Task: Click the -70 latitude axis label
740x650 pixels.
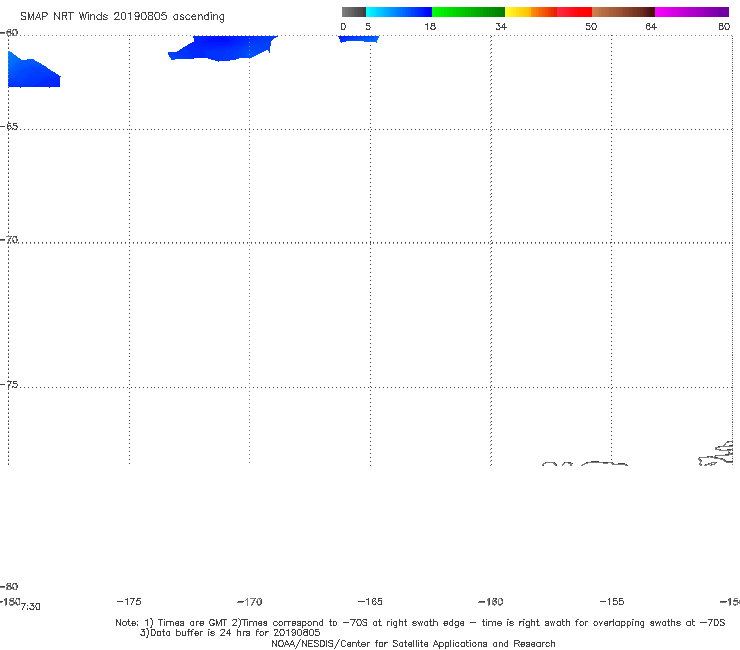Action: click(9, 240)
